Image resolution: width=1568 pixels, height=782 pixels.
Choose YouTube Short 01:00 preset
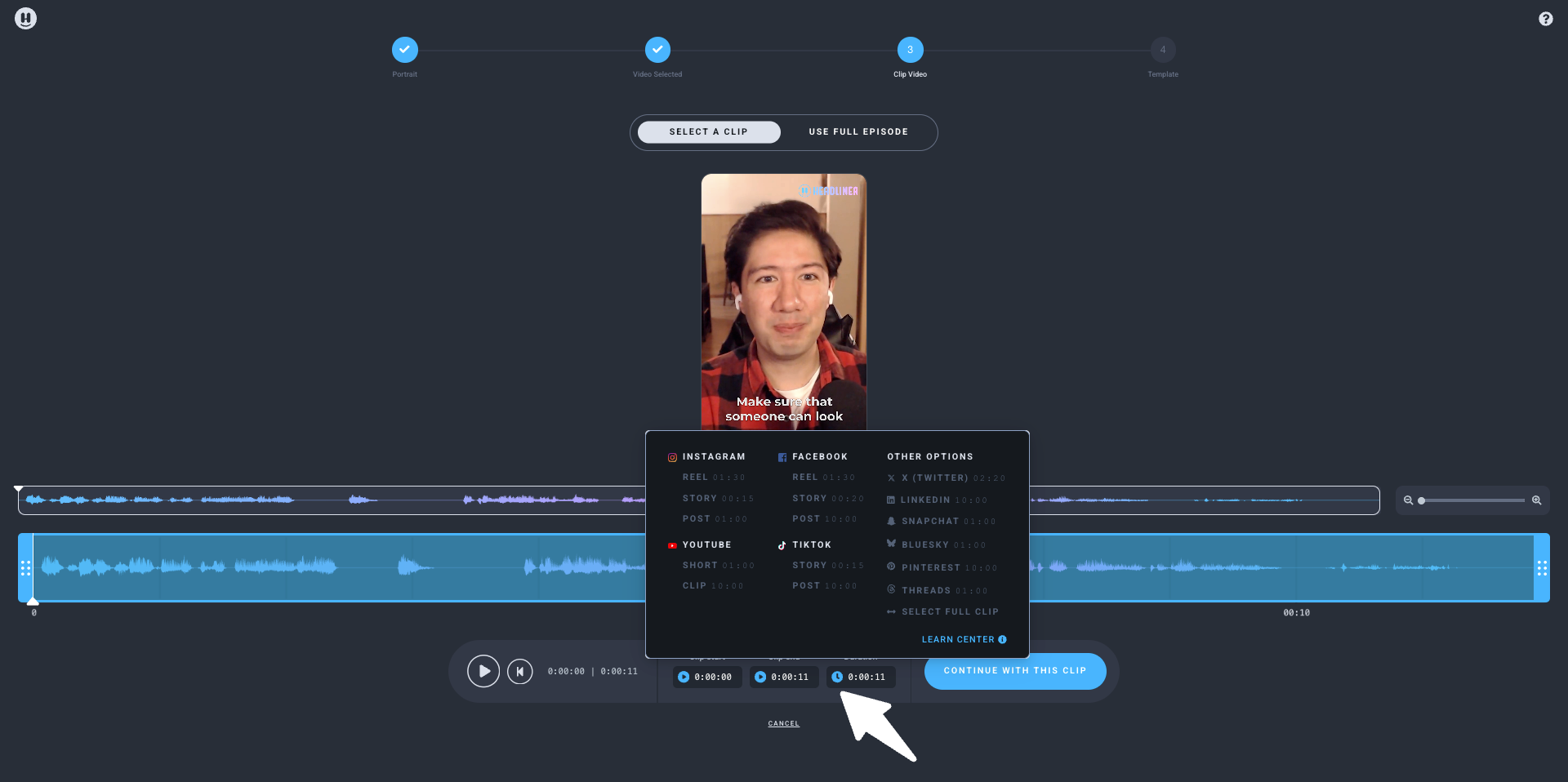(x=718, y=566)
